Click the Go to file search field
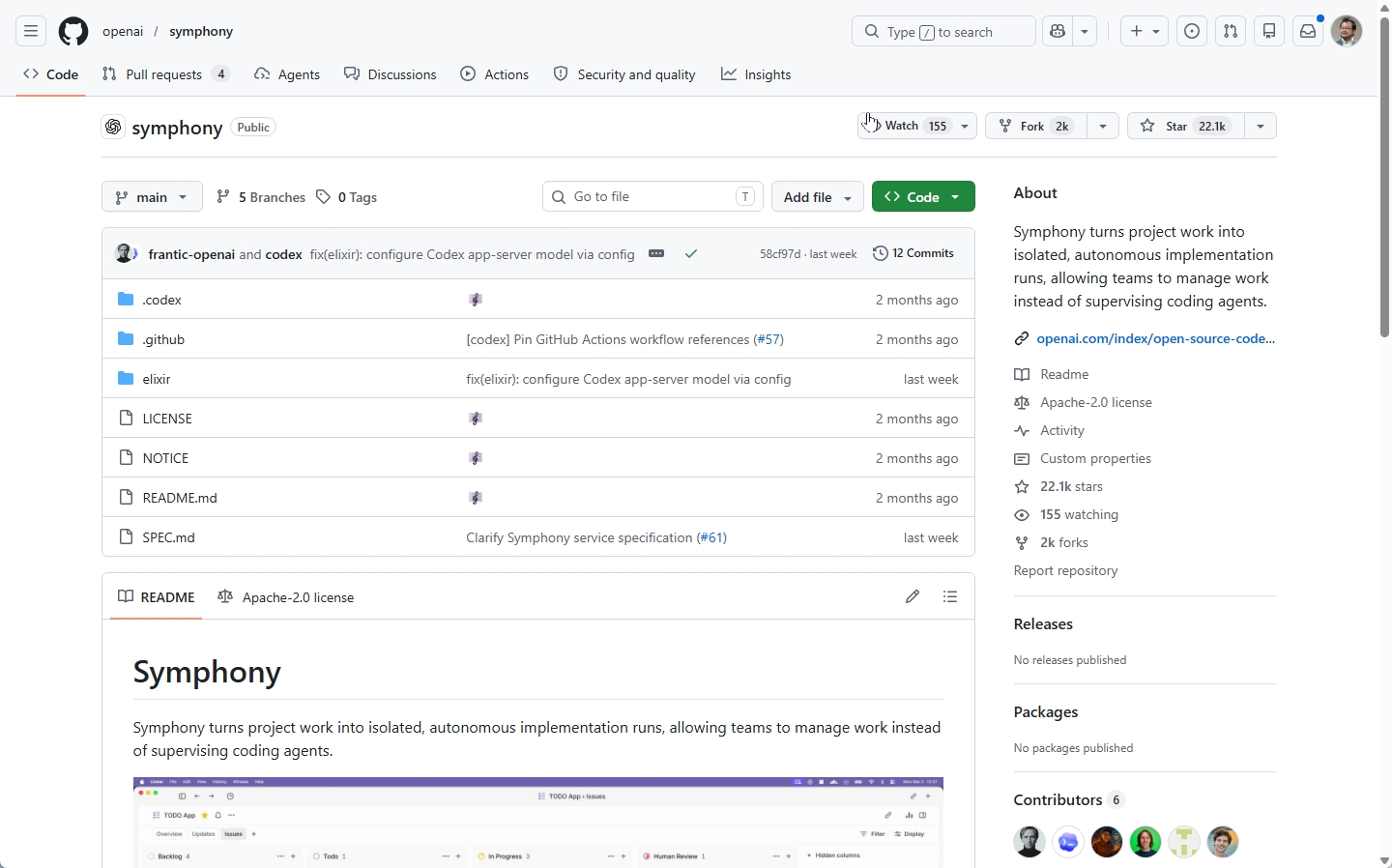 pyautogui.click(x=653, y=196)
